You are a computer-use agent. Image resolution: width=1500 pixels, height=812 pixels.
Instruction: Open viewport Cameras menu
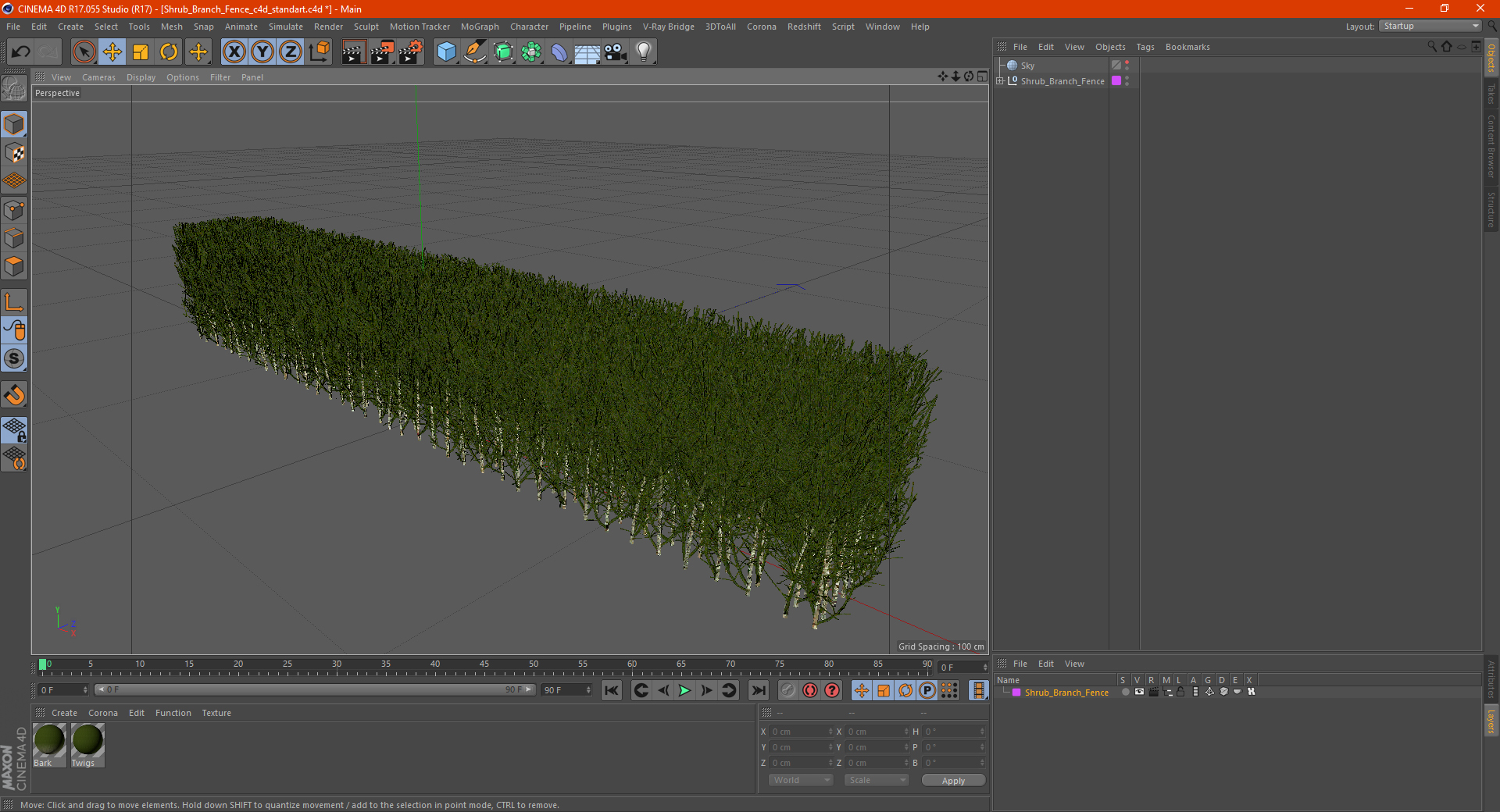click(98, 77)
